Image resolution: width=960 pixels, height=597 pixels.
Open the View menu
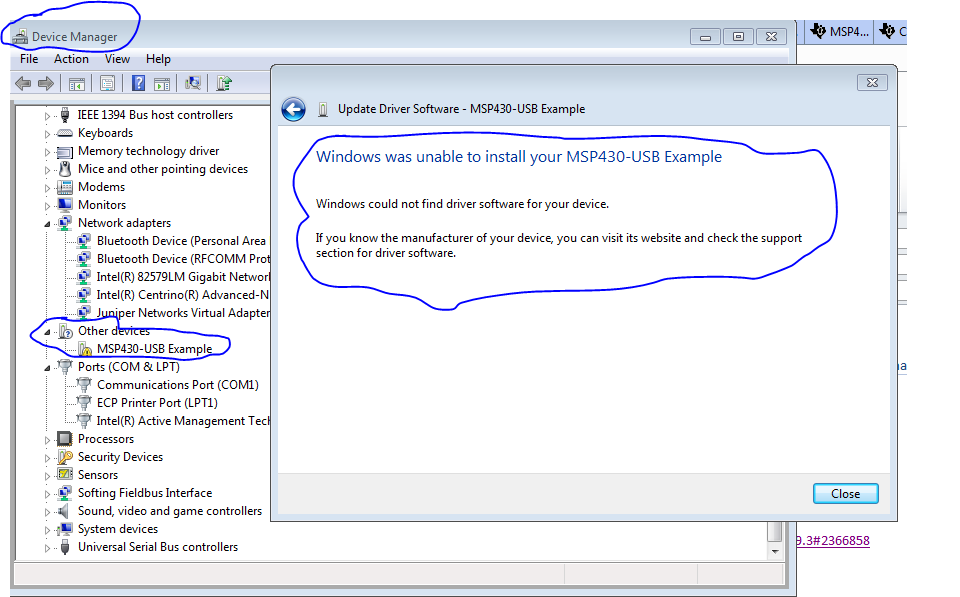coord(117,59)
